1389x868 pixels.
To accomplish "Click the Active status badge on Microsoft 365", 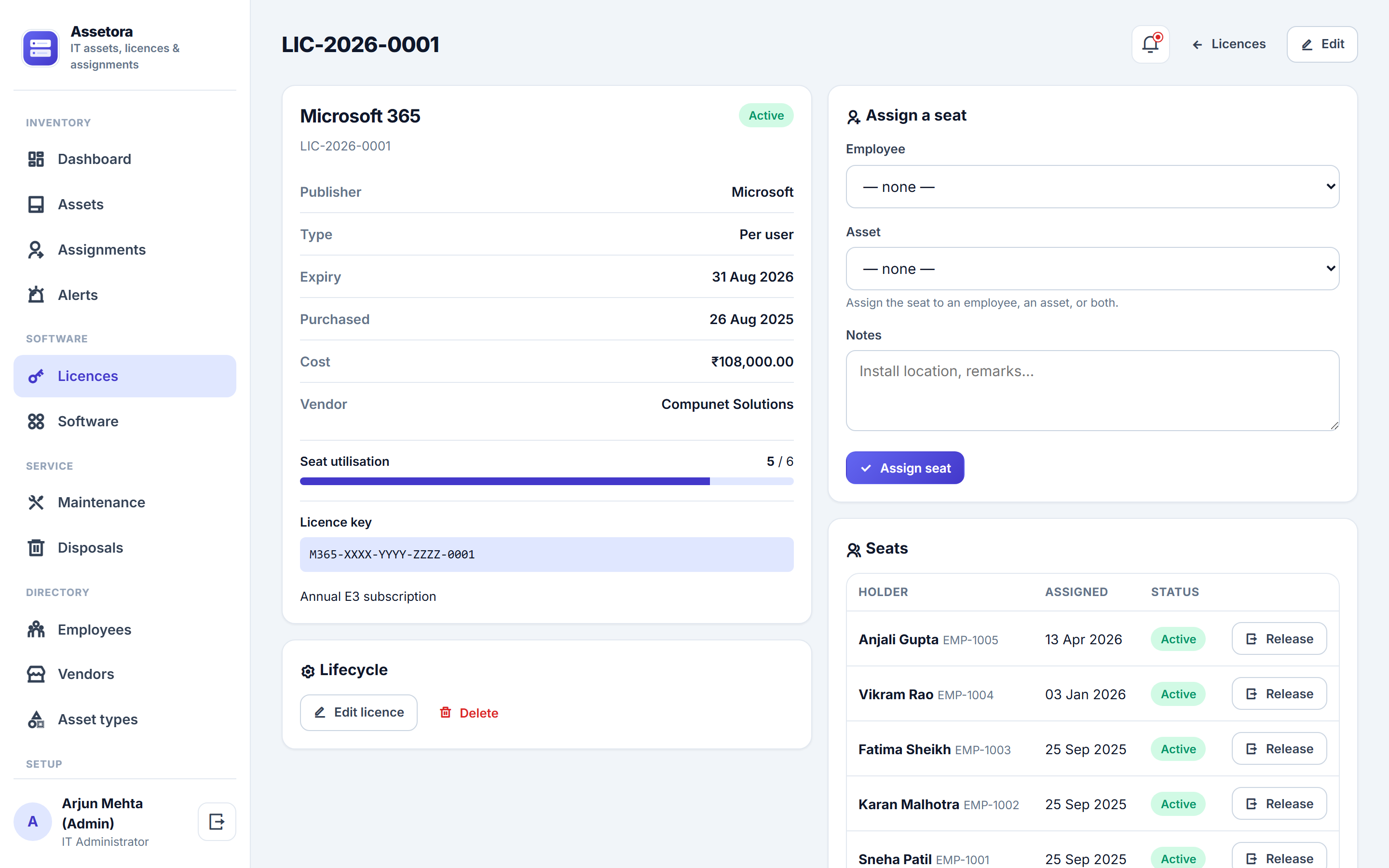I will (766, 115).
